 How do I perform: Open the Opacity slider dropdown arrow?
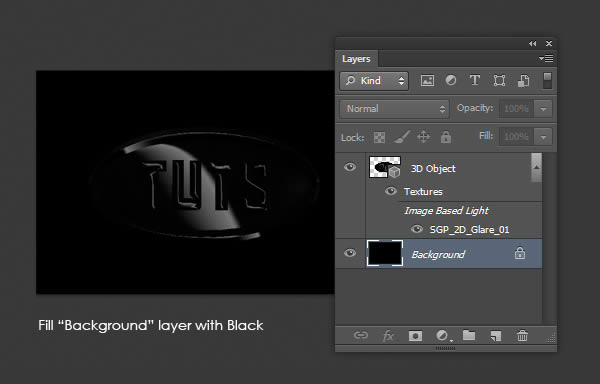coord(543,109)
